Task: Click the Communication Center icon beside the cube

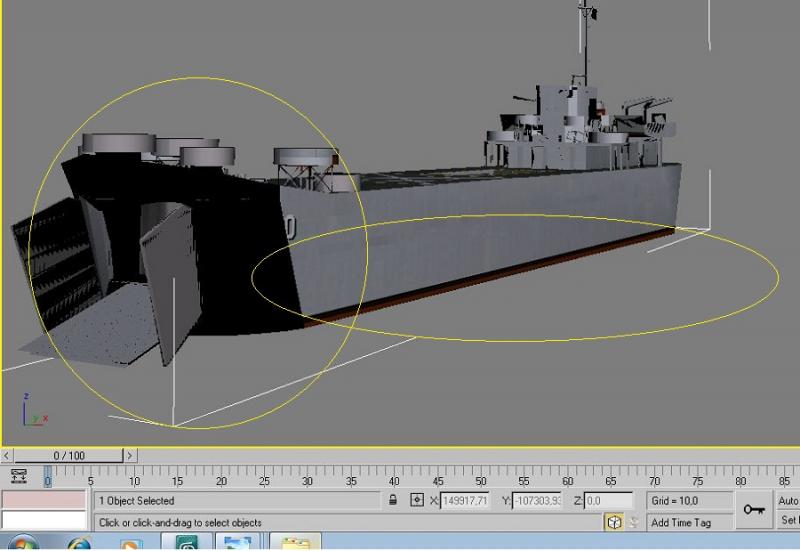Action: click(633, 522)
